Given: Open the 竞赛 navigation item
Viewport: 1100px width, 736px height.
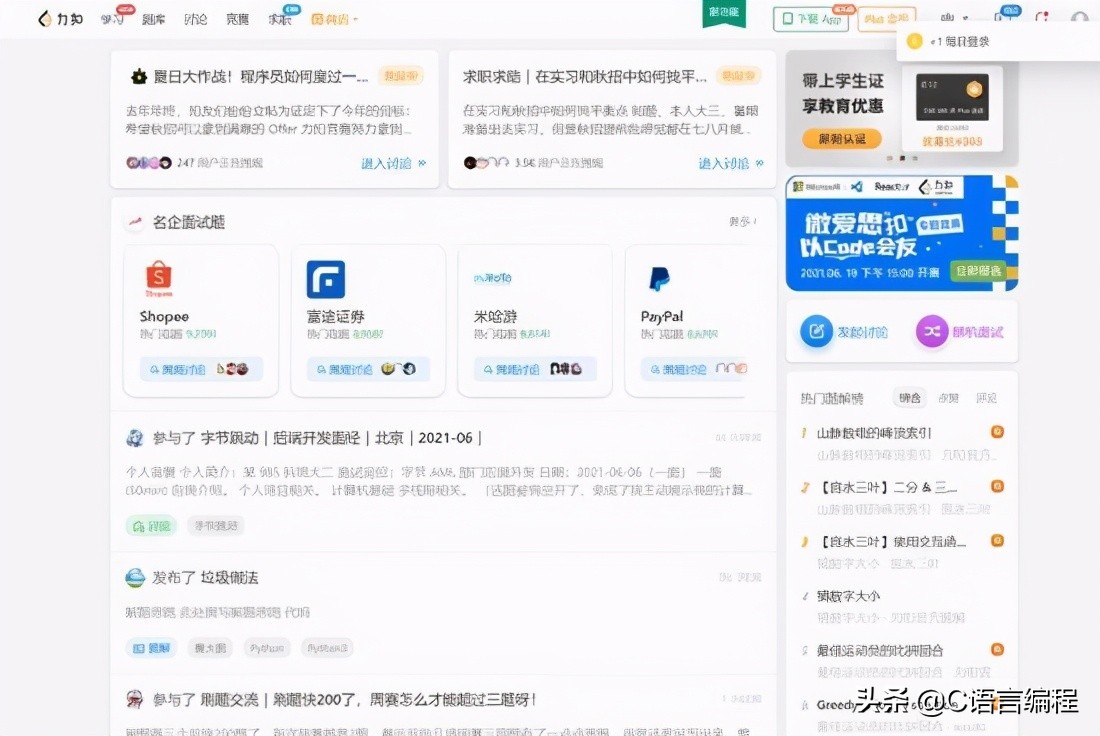Looking at the screenshot, I should [x=236, y=18].
